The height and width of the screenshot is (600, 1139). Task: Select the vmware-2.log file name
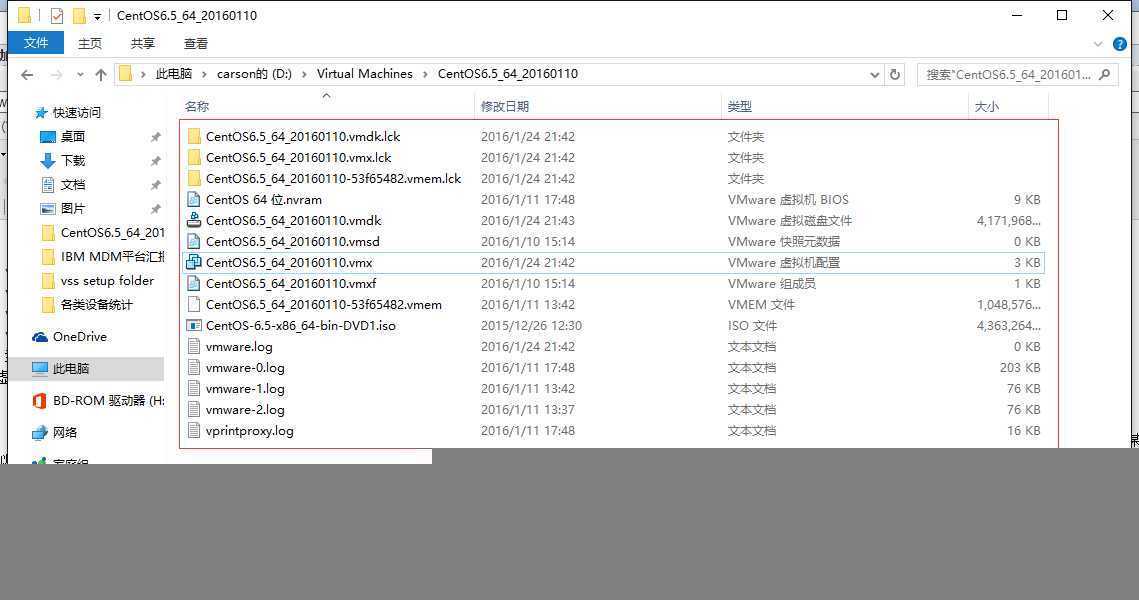pyautogui.click(x=245, y=410)
